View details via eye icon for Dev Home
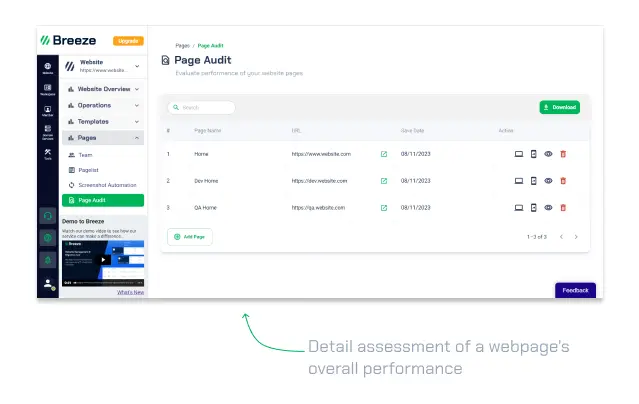 (548, 181)
